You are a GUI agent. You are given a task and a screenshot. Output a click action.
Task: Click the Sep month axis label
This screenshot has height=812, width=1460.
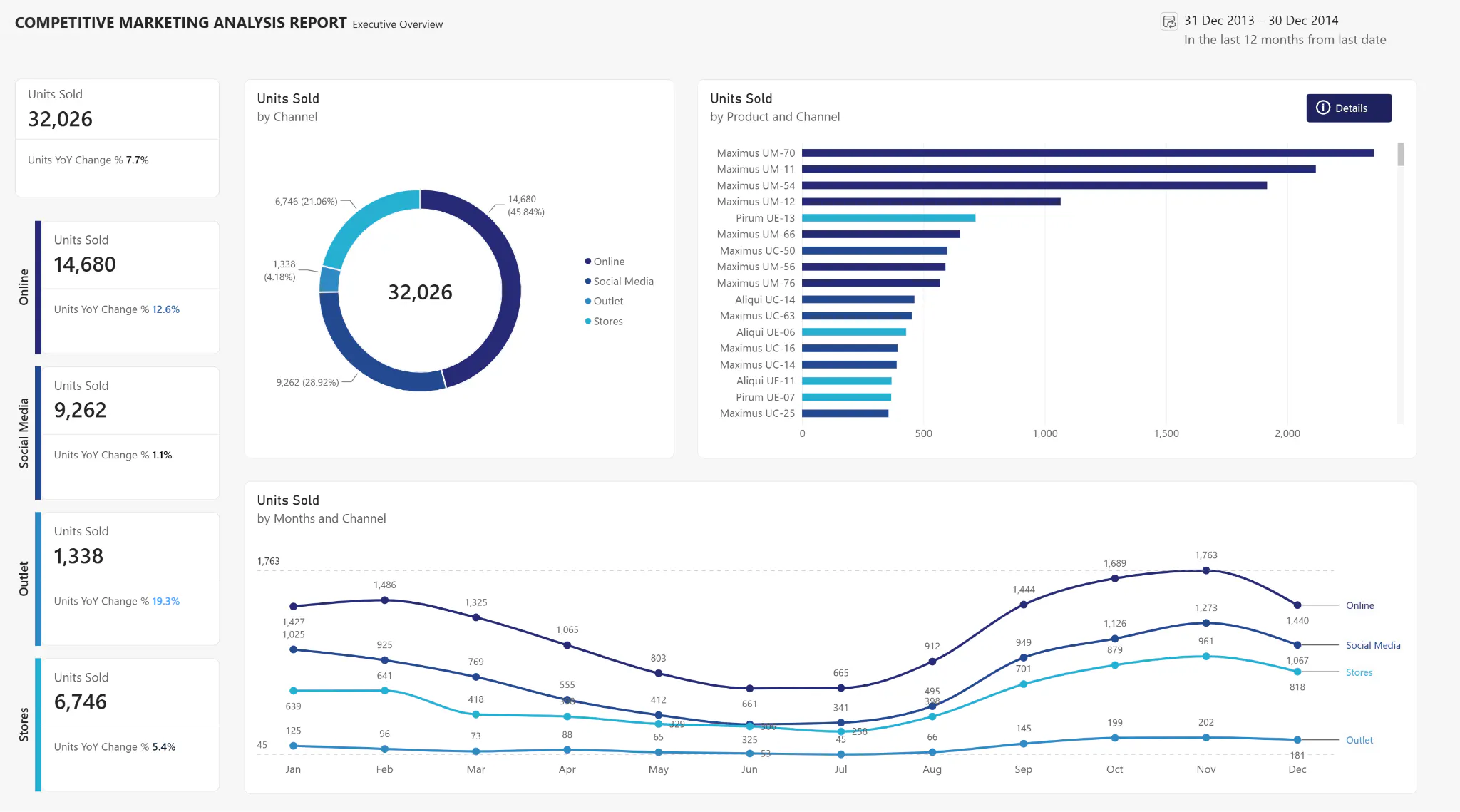tap(1023, 769)
